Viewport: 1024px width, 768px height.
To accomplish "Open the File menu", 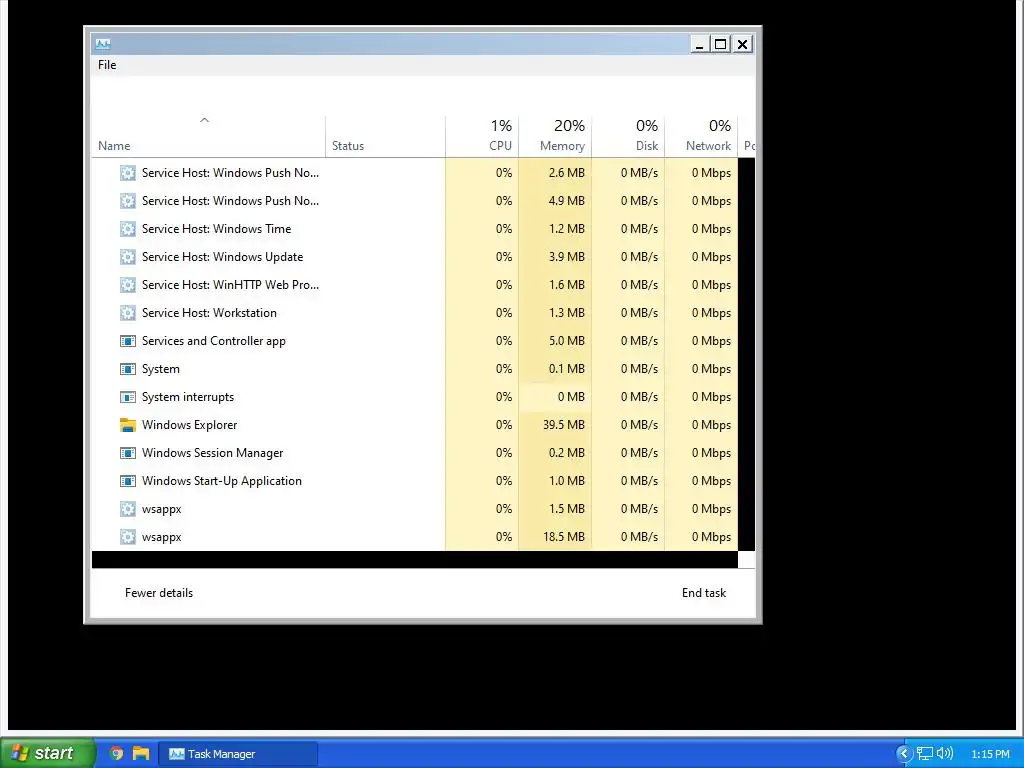I will click(107, 65).
